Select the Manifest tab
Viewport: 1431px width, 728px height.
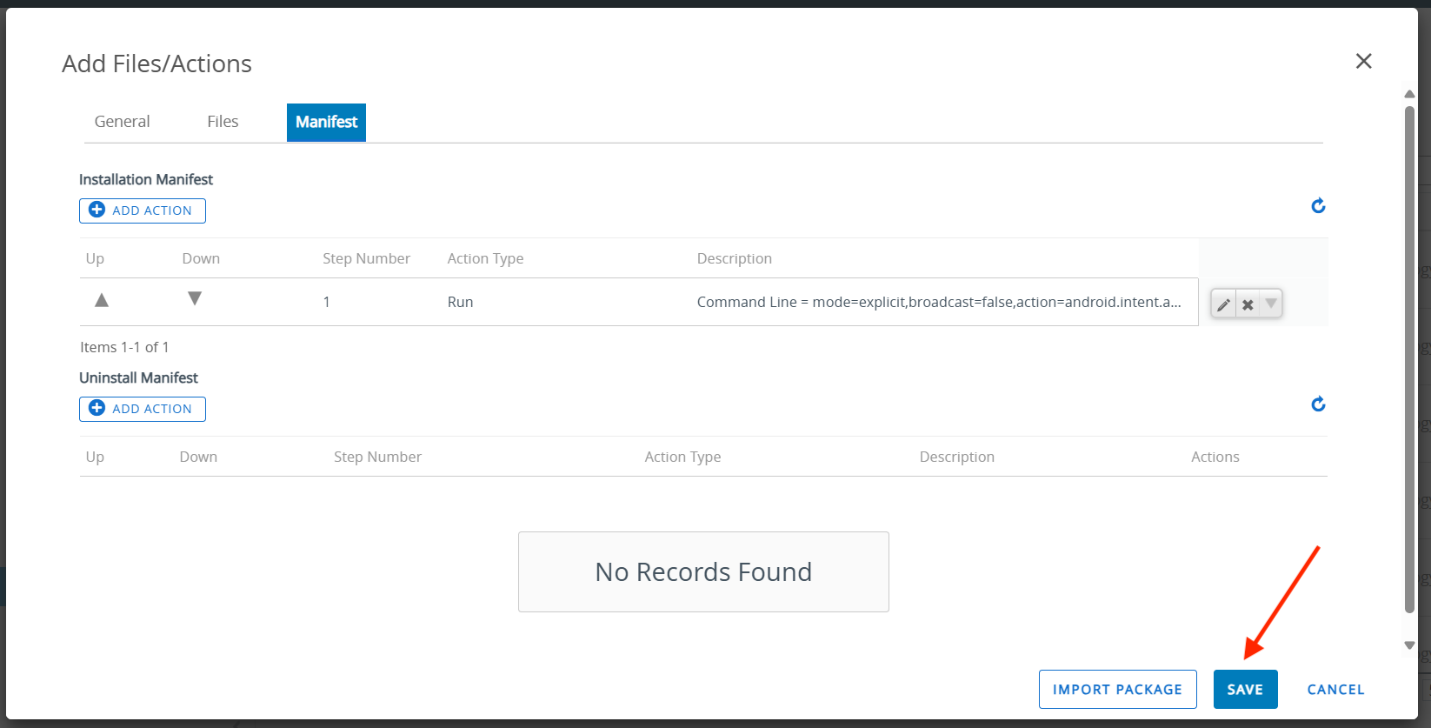[326, 122]
